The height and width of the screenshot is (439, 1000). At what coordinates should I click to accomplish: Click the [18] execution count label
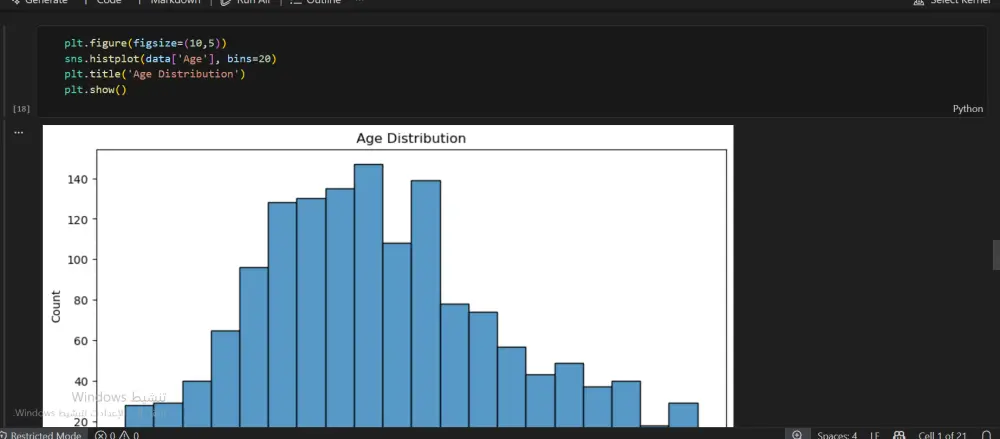click(21, 109)
